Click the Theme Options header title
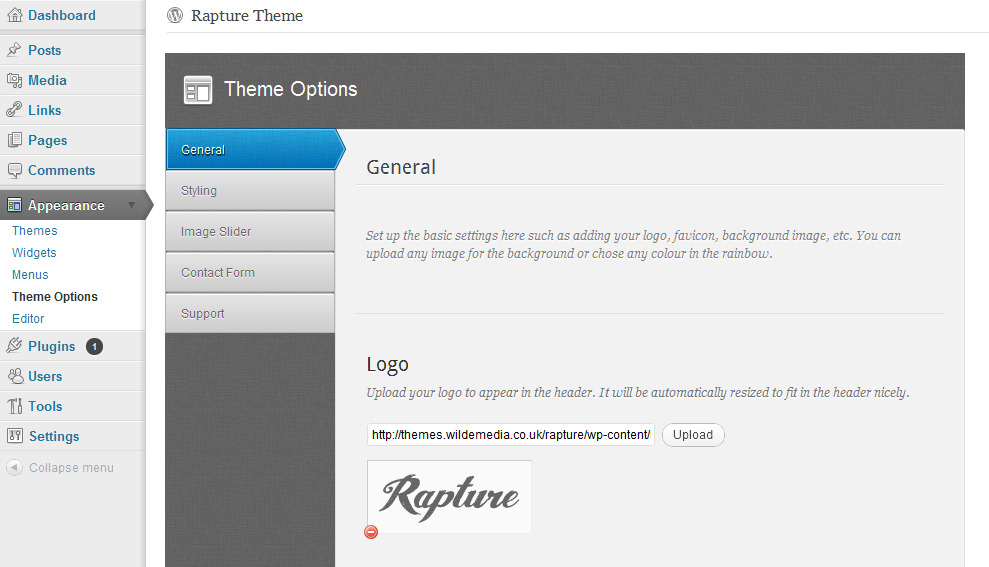This screenshot has width=989, height=567. click(291, 89)
